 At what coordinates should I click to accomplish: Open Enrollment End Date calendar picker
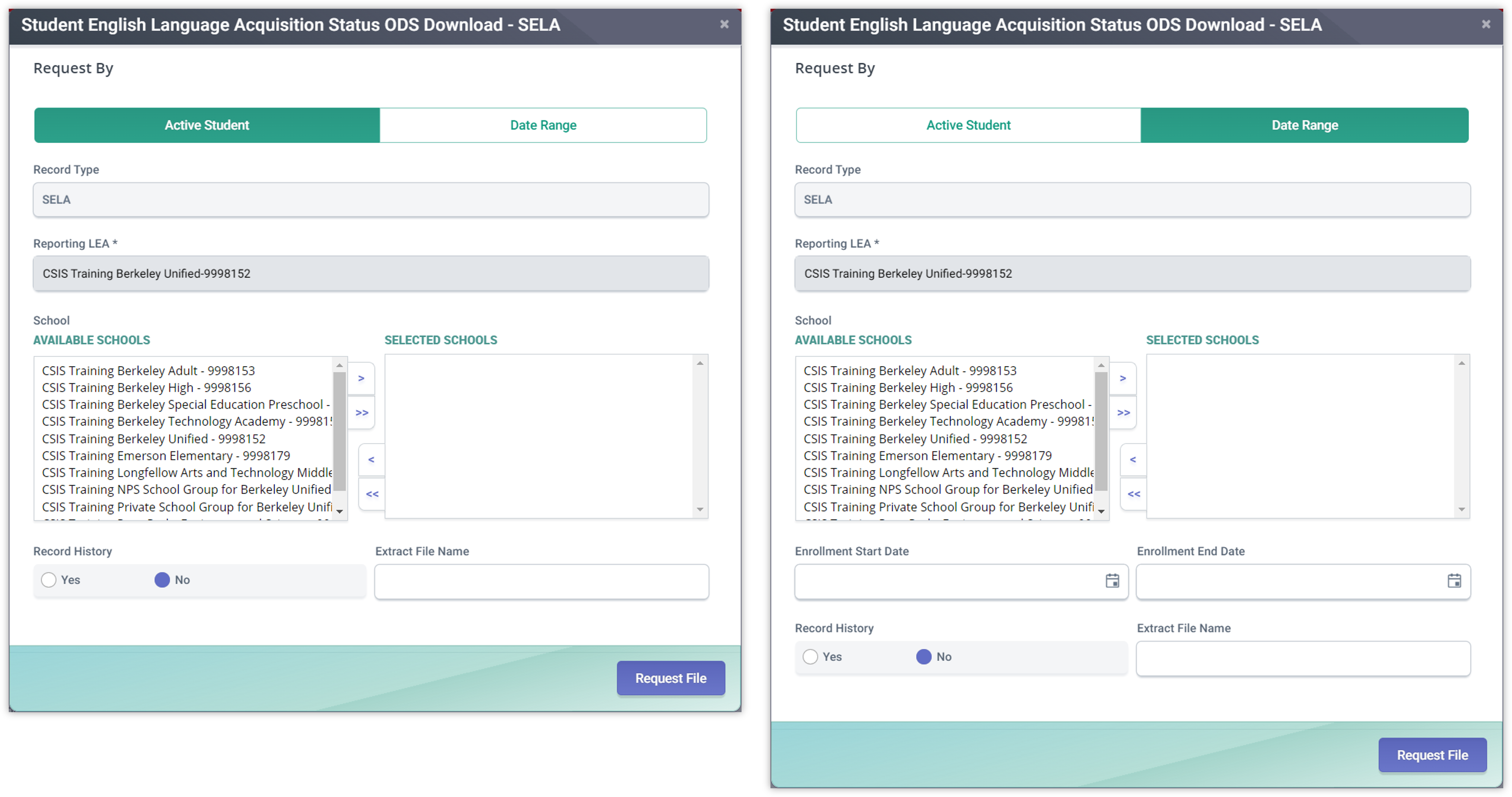point(1454,581)
